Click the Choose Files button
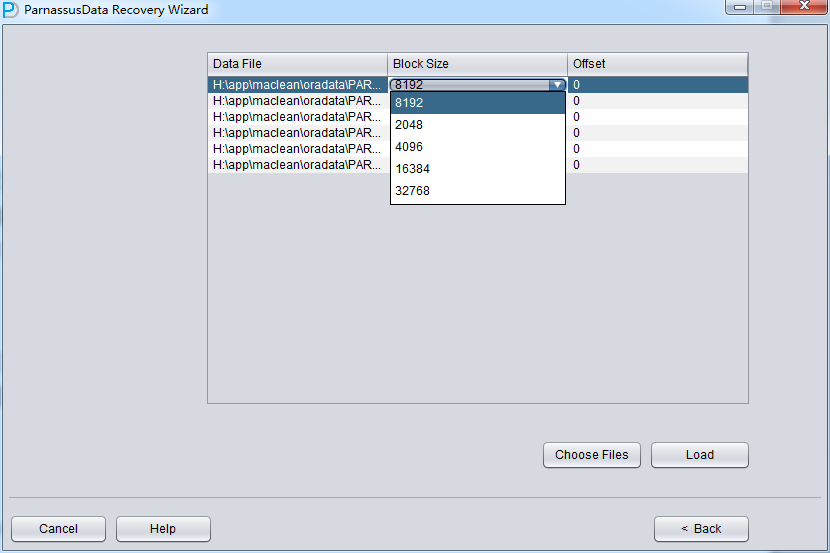This screenshot has width=830, height=553. tap(592, 455)
